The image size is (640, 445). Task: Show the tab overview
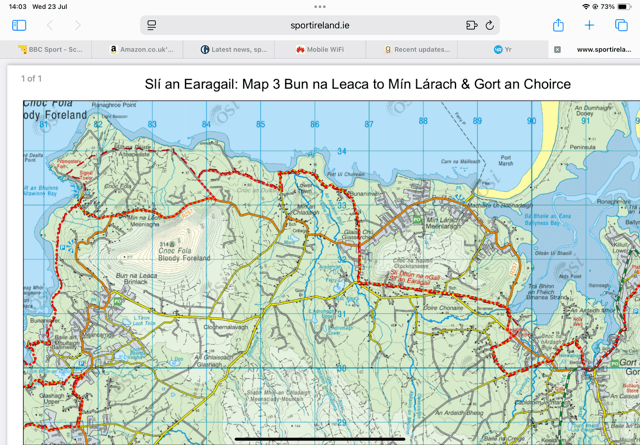(621, 25)
